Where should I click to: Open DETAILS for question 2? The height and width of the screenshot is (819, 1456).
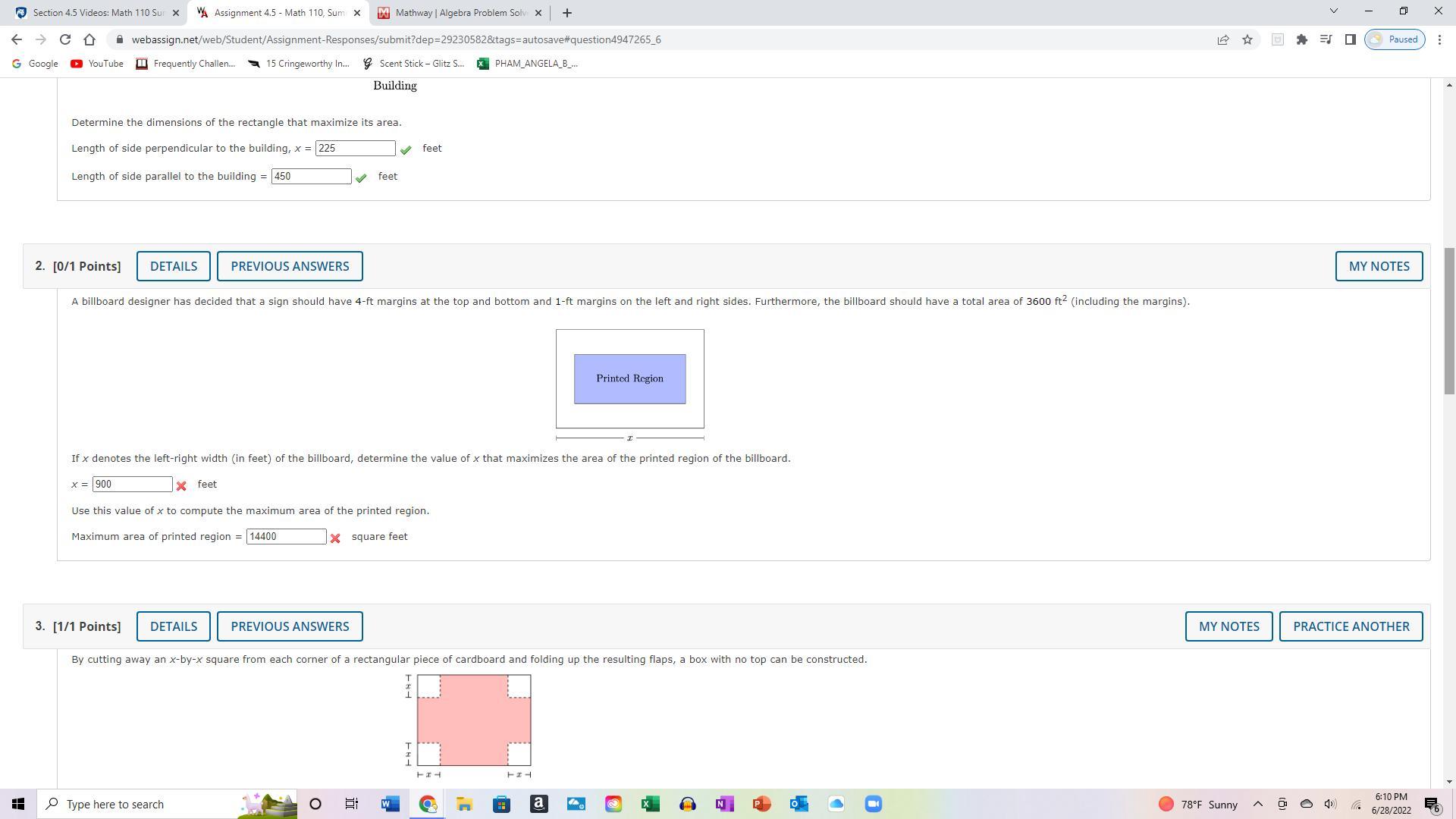174,266
